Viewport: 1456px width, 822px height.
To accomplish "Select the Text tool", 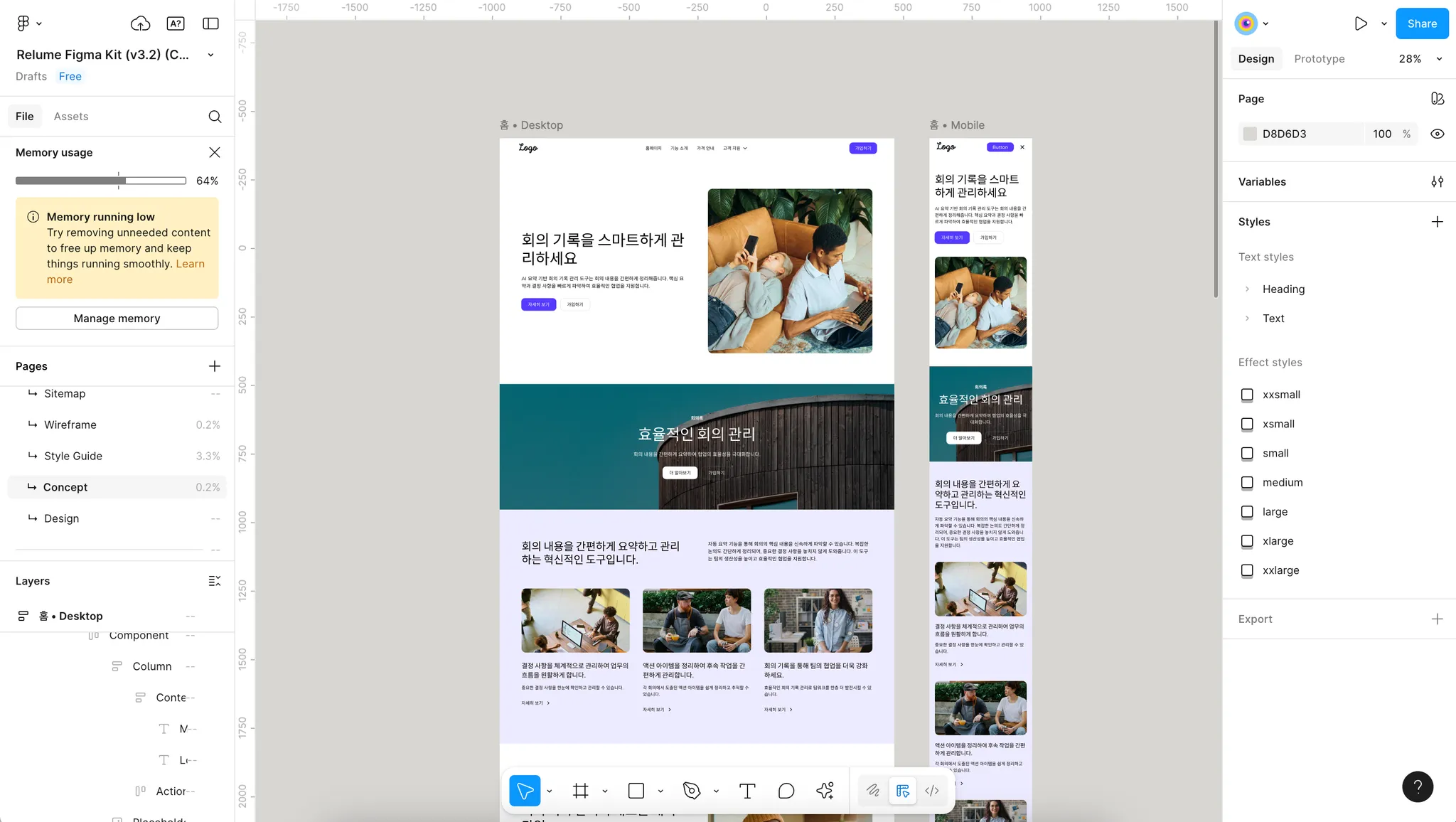I will (746, 790).
